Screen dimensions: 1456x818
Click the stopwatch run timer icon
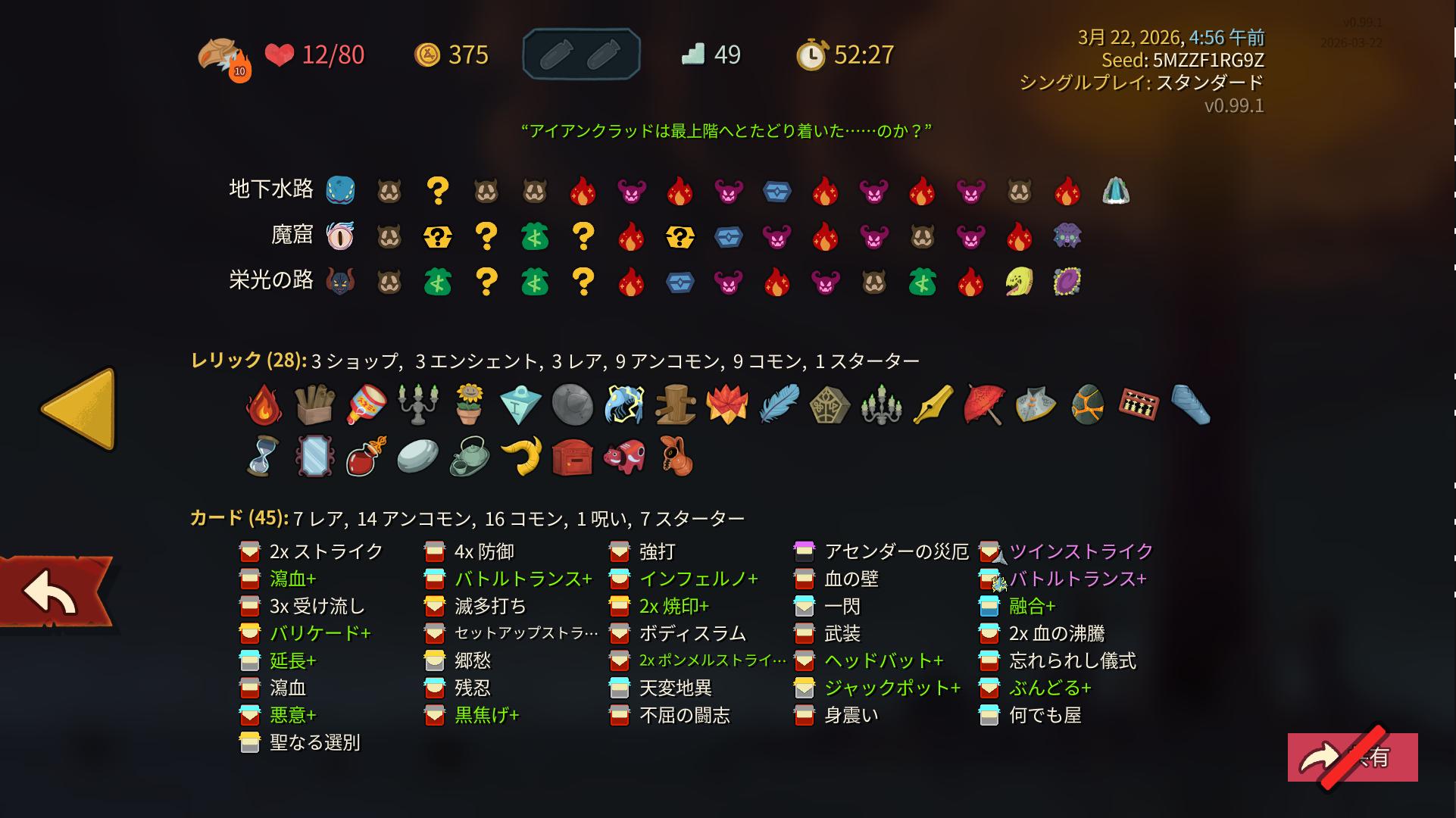pyautogui.click(x=811, y=55)
